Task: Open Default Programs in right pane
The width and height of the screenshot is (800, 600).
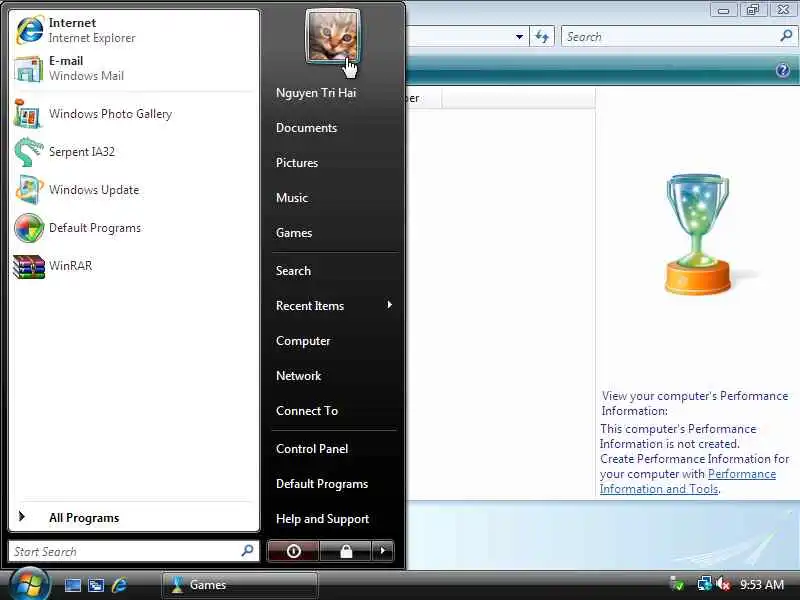Action: pyautogui.click(x=321, y=484)
